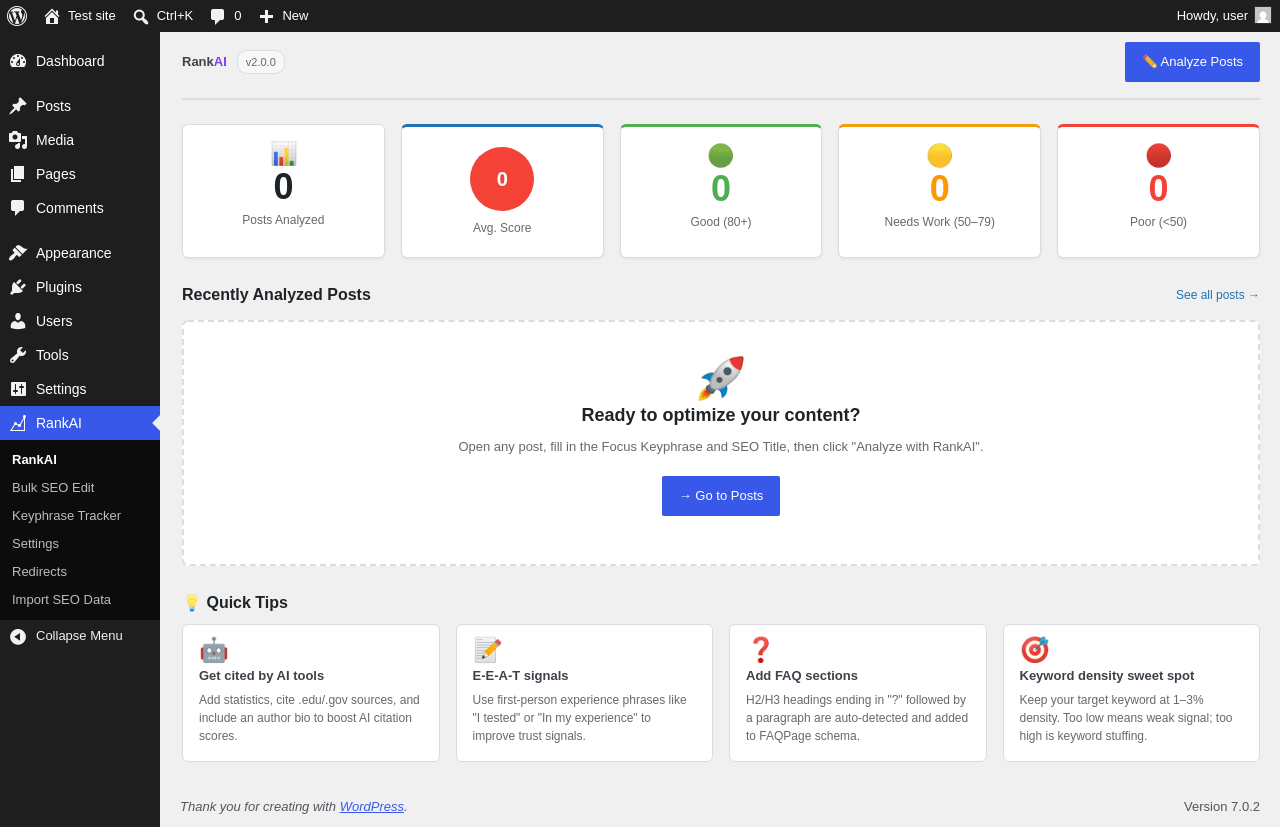This screenshot has height=827, width=1280.
Task: Click the RankAI chart icon in sidebar
Action: (x=18, y=423)
